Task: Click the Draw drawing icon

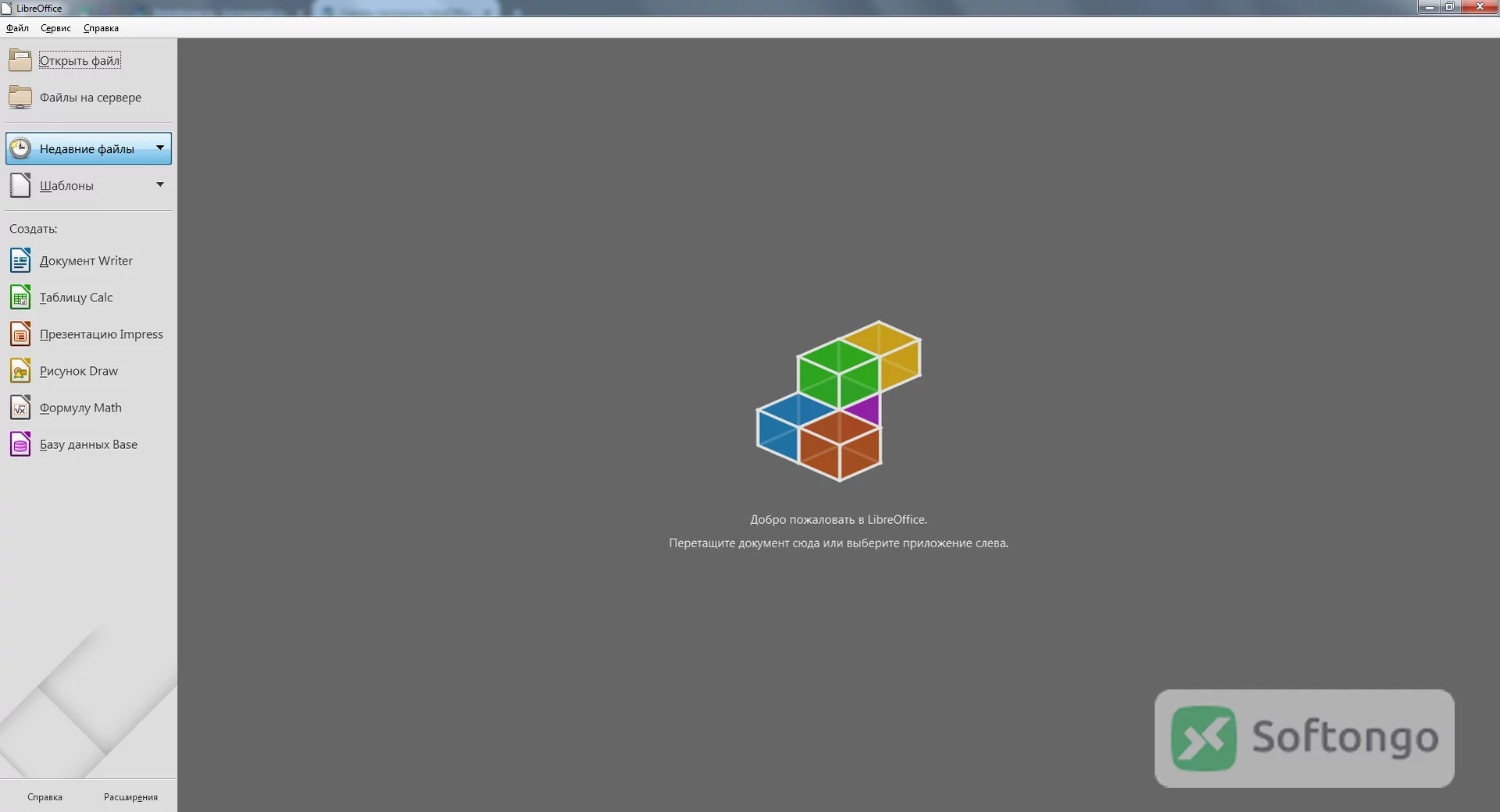Action: (x=20, y=370)
